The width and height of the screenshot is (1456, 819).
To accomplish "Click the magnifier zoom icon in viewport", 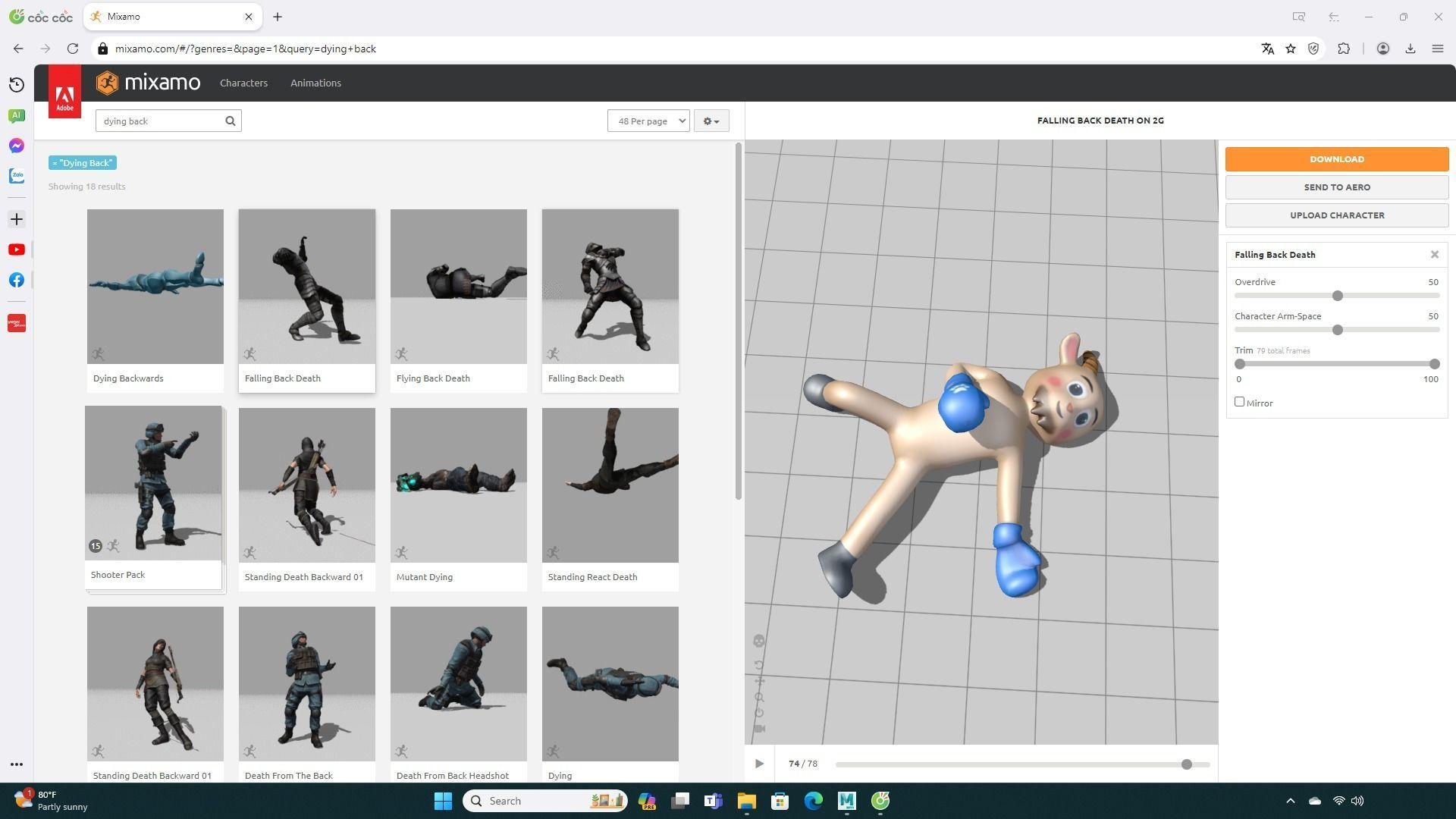I will pos(759,697).
